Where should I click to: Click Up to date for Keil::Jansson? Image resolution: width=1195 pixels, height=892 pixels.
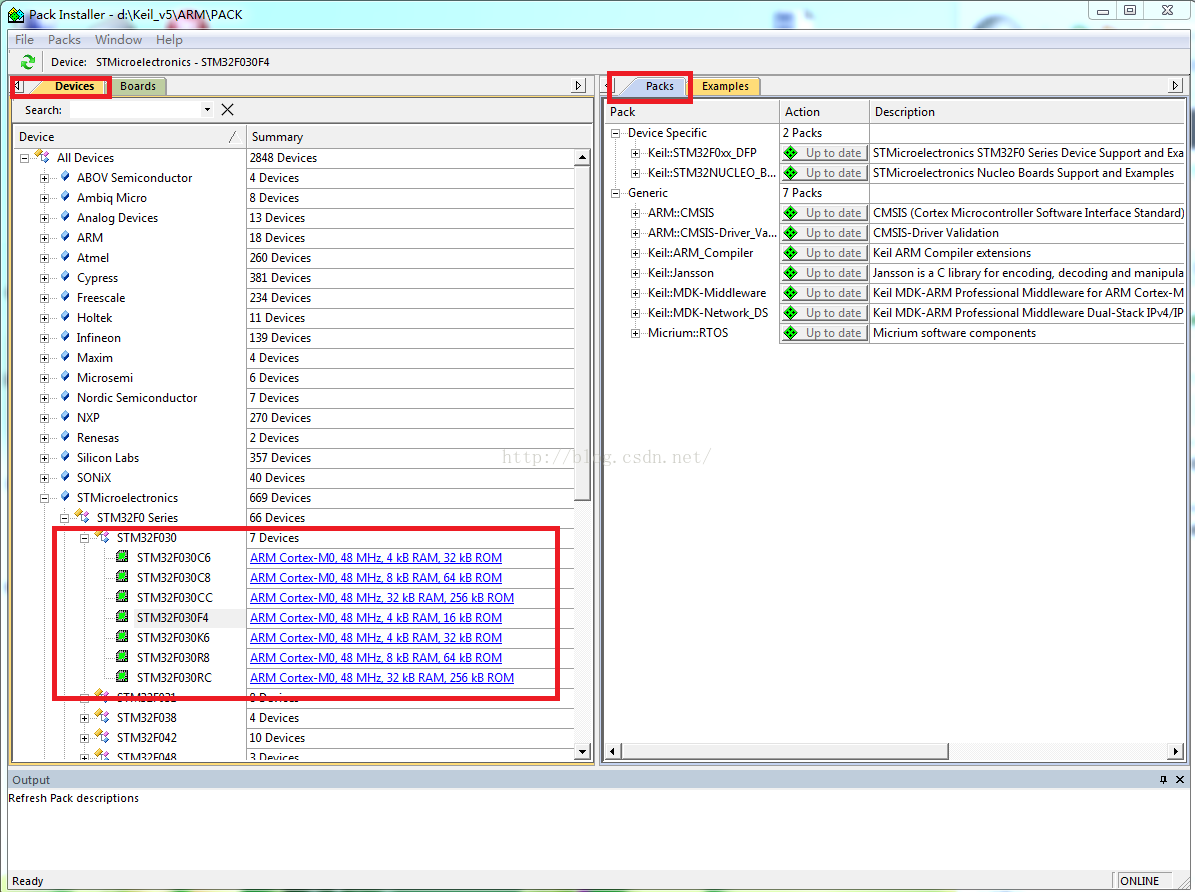(x=825, y=273)
